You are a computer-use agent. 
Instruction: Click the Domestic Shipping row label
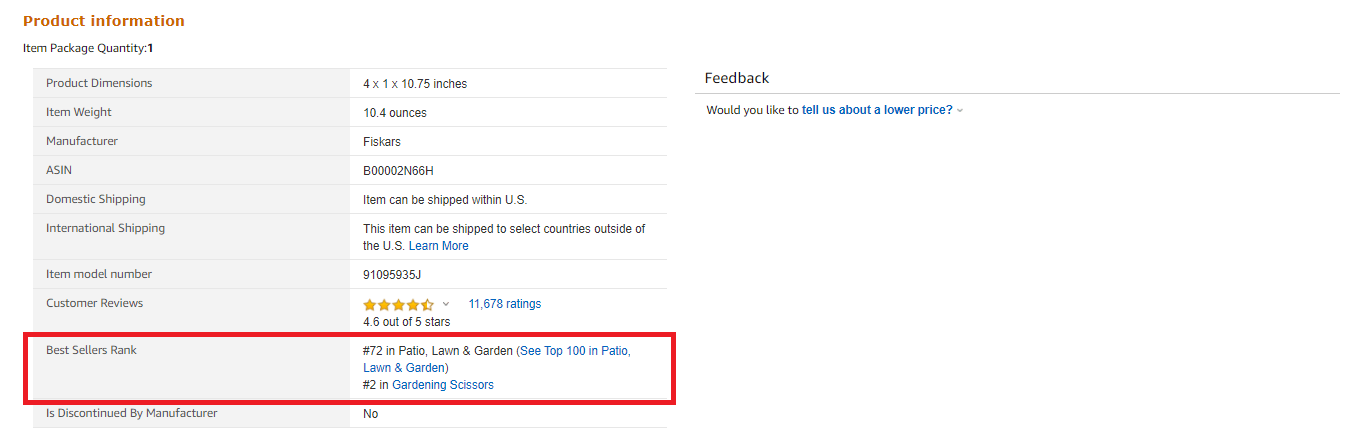pyautogui.click(x=96, y=199)
